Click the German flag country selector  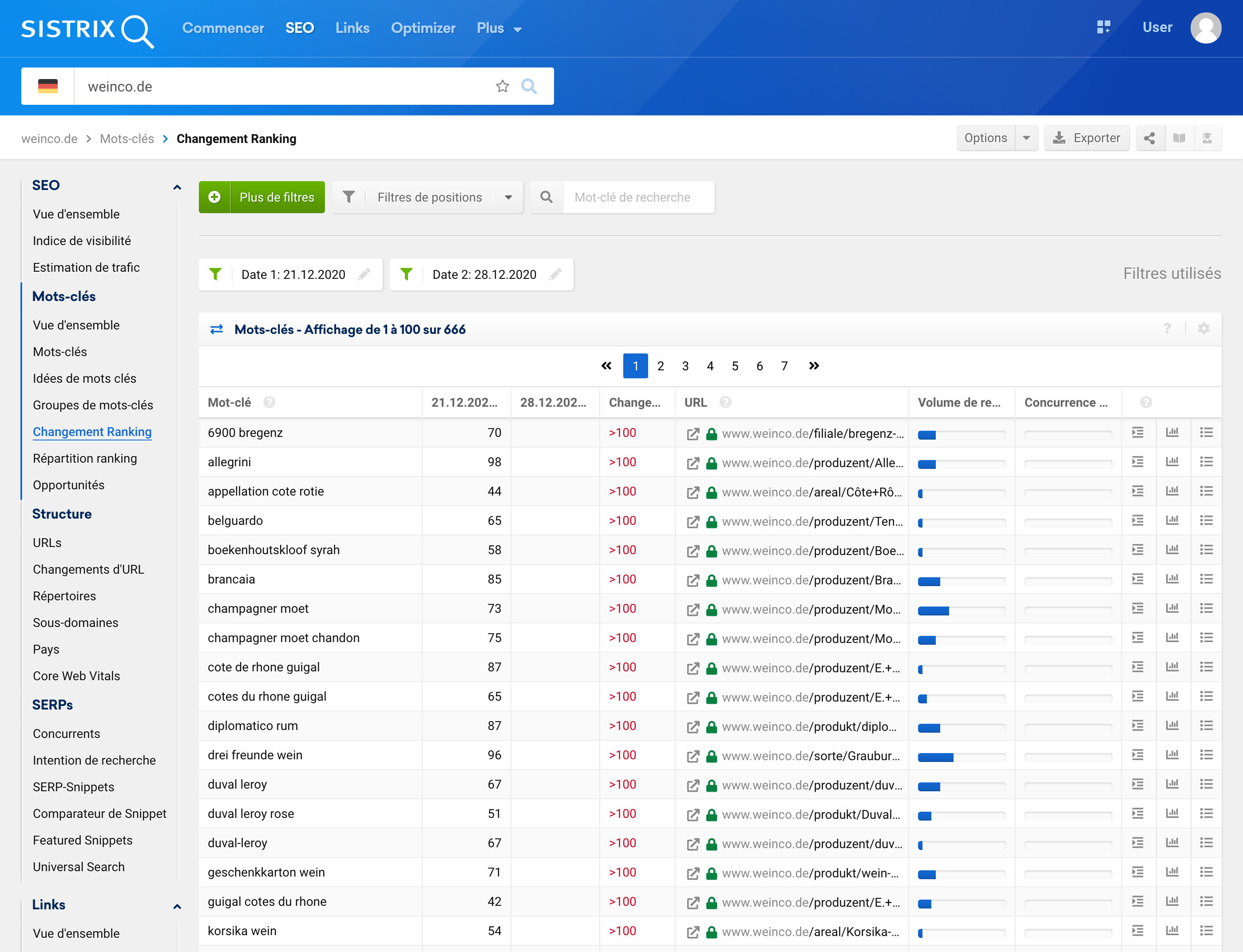(x=48, y=86)
